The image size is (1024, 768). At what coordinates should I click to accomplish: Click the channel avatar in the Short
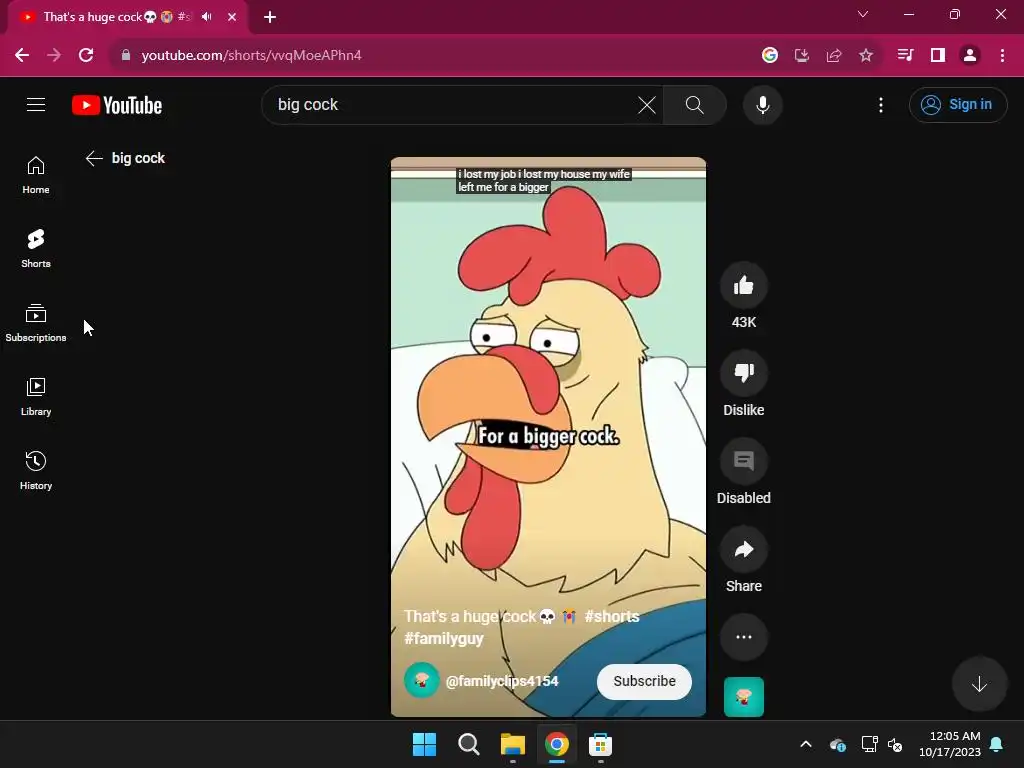pos(421,680)
